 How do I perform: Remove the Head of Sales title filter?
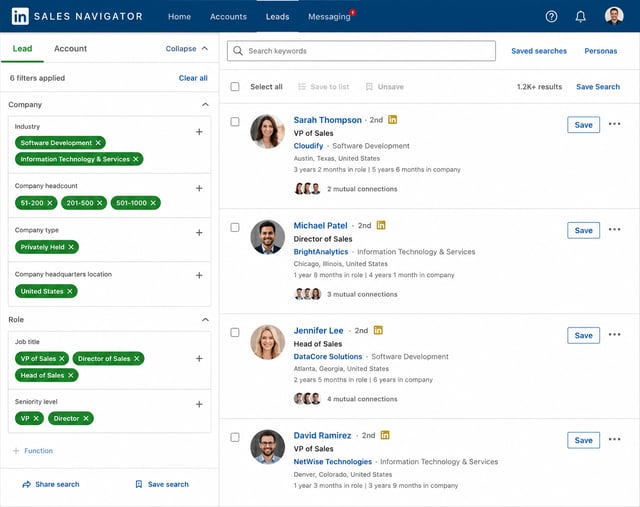pyautogui.click(x=71, y=375)
